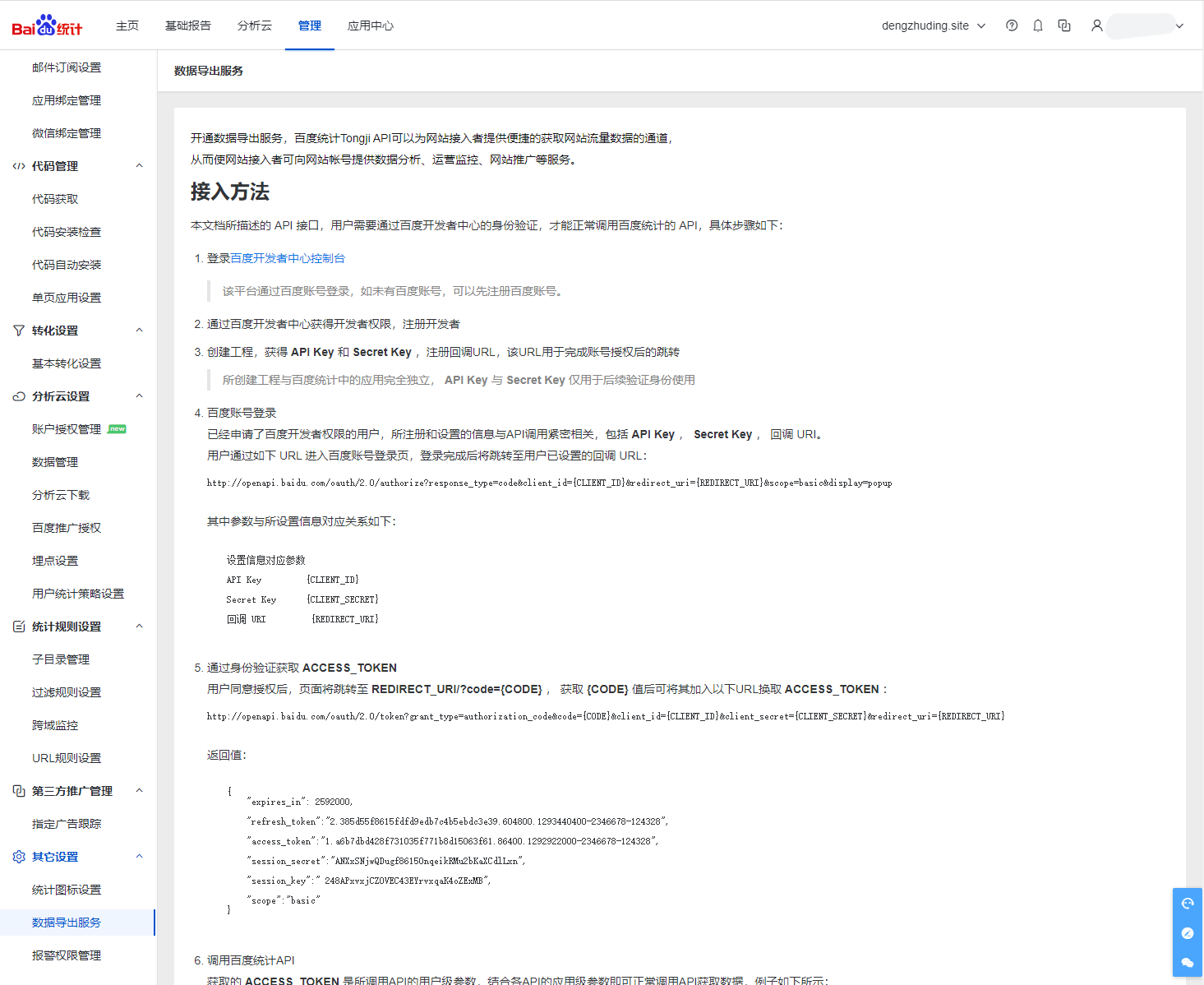Open the 应用中心 tab
The image size is (1204, 985).
click(371, 25)
